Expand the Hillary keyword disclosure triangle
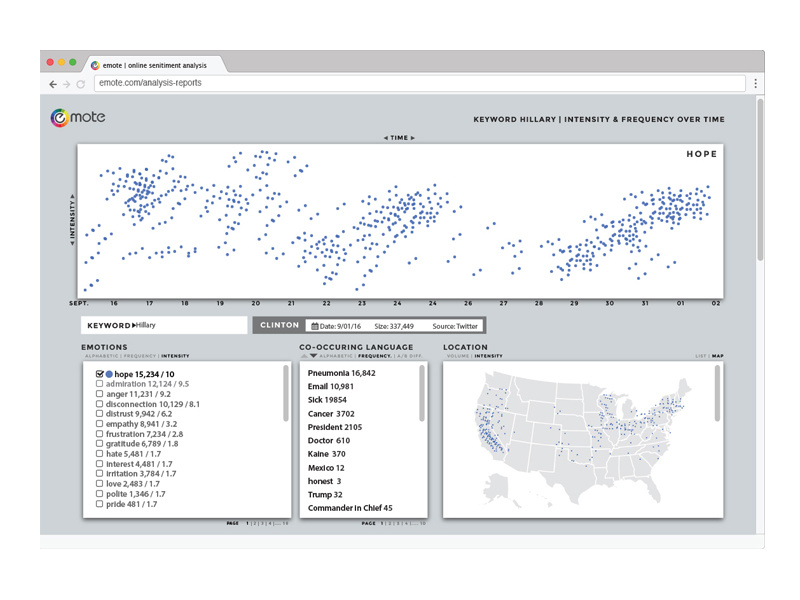800x600 pixels. [134, 325]
